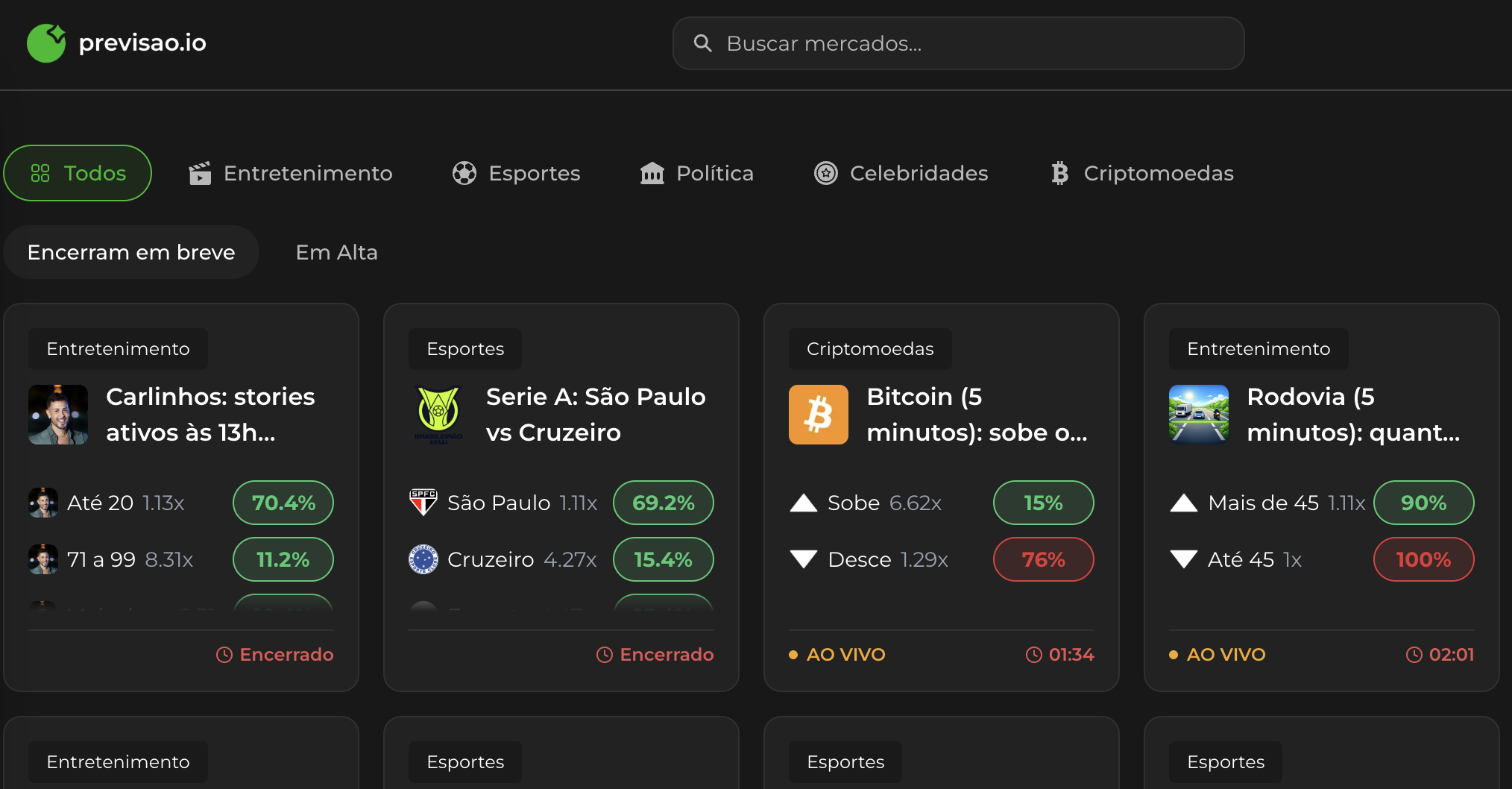
Task: Switch to the Todos tab
Action: 78,173
